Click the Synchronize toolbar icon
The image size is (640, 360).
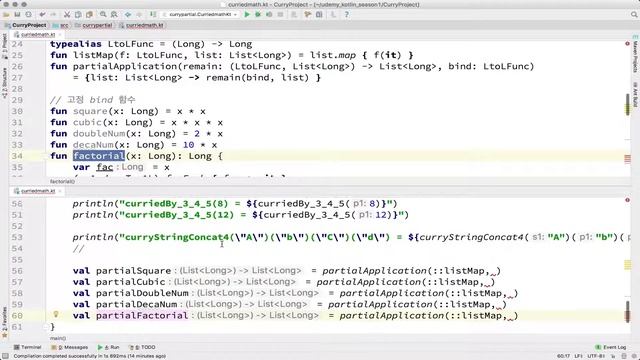click(x=28, y=15)
